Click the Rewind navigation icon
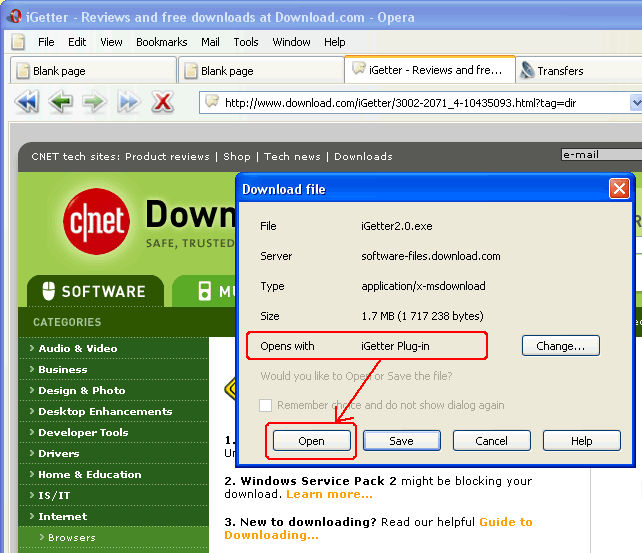642x553 pixels. coord(27,102)
